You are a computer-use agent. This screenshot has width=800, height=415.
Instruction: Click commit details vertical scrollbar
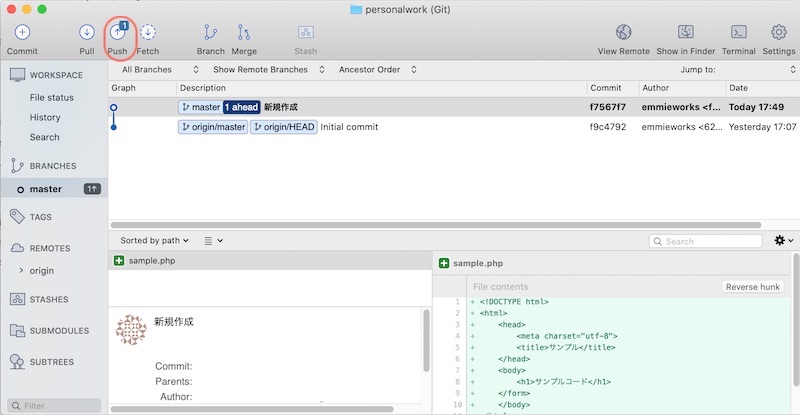(426, 340)
